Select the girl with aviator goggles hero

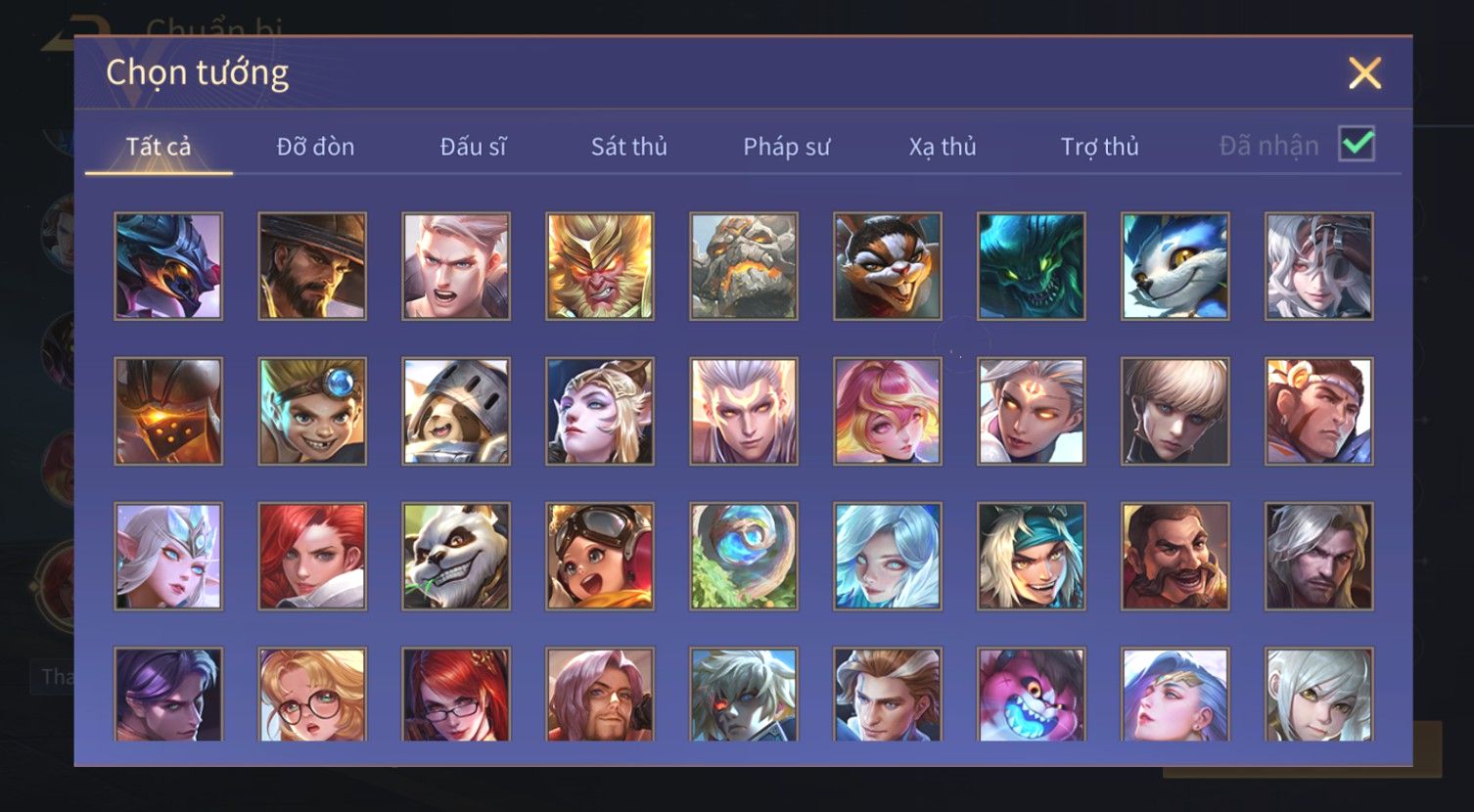[x=600, y=557]
